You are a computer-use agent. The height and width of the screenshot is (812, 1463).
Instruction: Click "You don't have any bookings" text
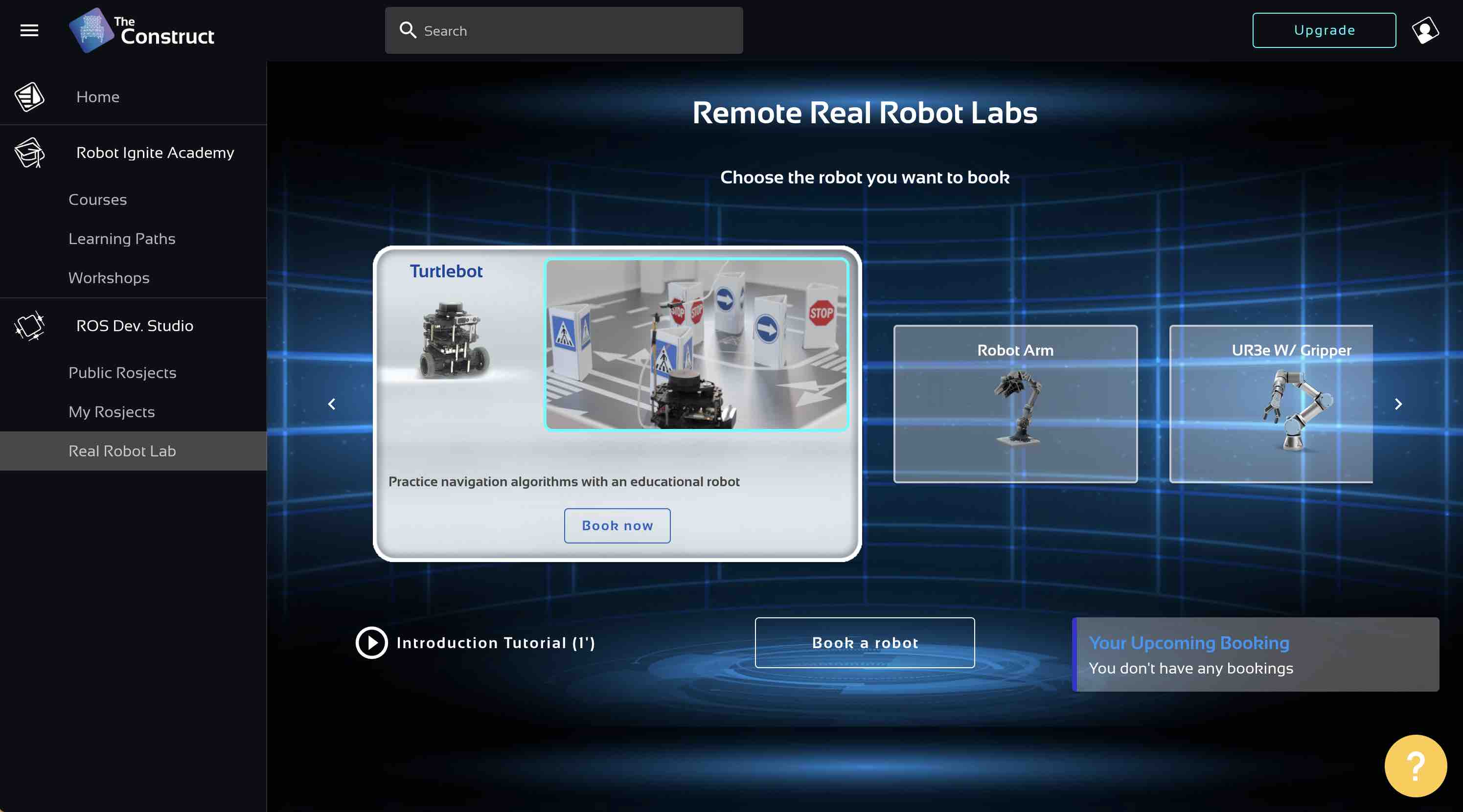pyautogui.click(x=1191, y=668)
